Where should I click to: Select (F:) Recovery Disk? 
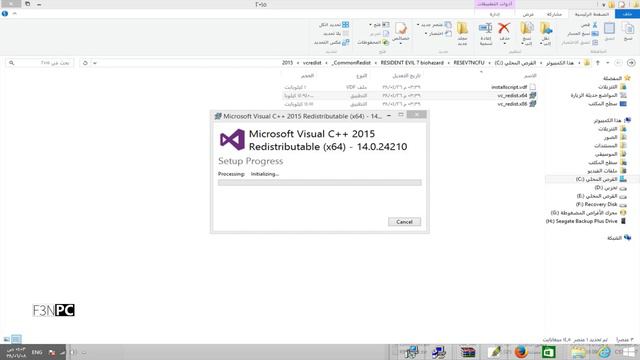pos(601,204)
